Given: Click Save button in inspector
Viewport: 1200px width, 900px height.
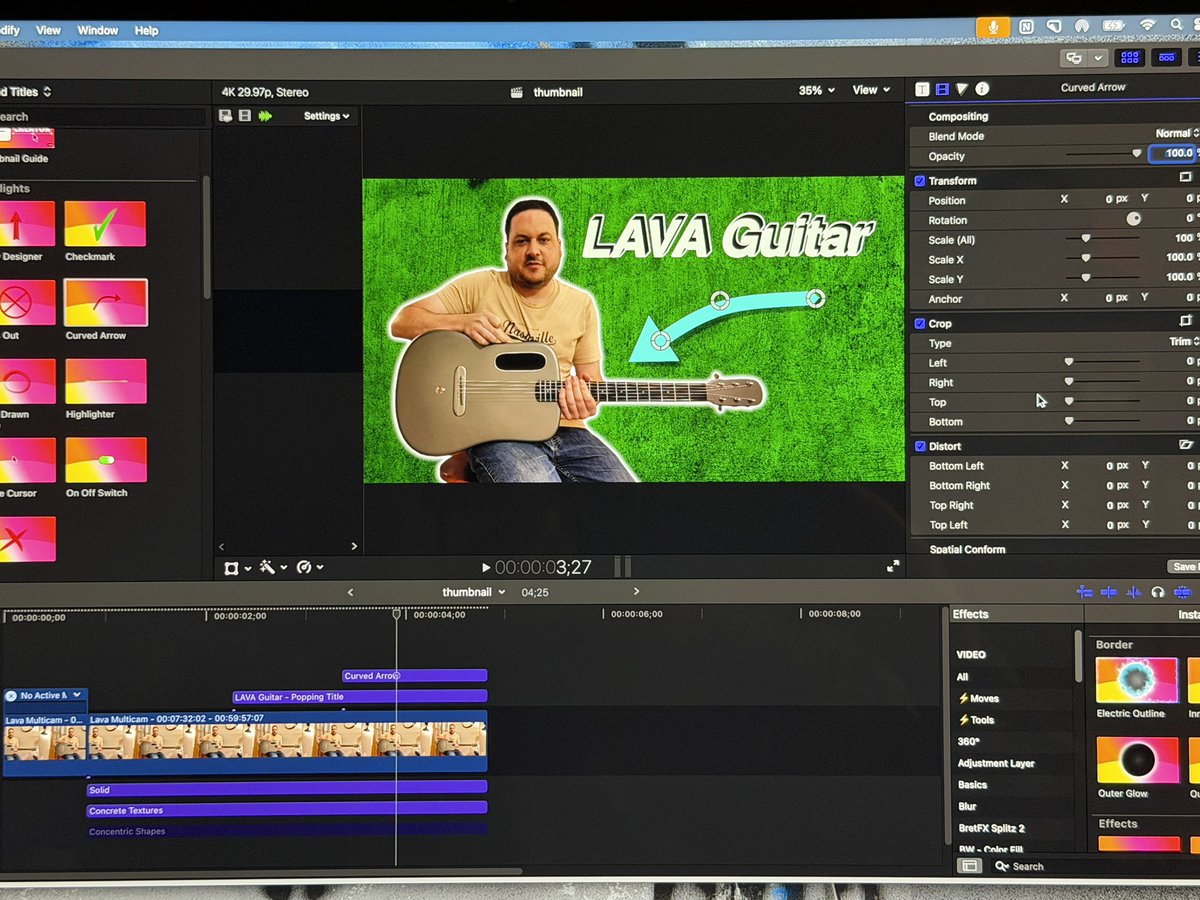Looking at the screenshot, I should click(1184, 566).
